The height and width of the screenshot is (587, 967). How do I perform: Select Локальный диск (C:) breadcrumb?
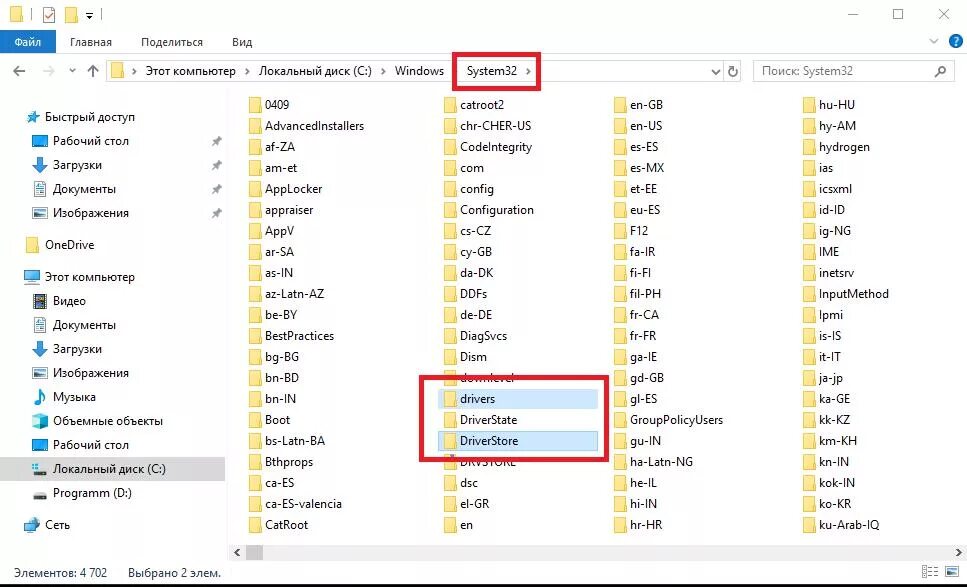click(315, 71)
